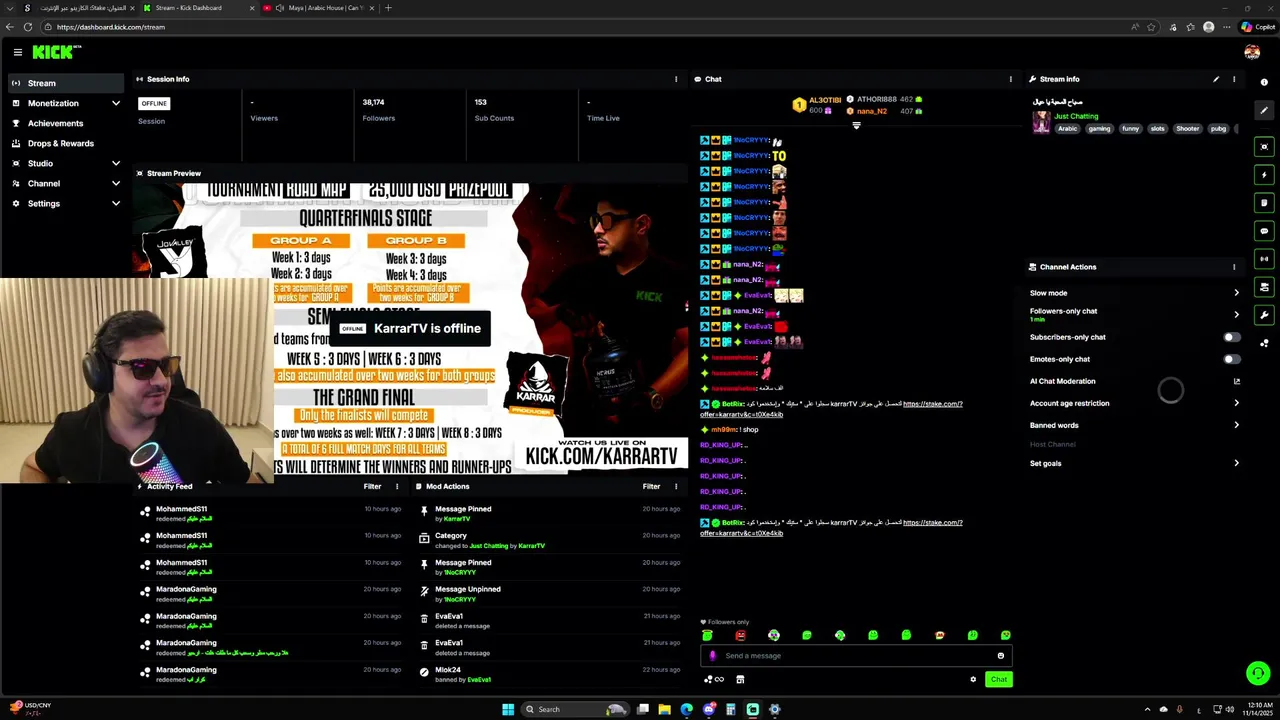Click the Just Chatting category thumbnail
Image resolution: width=1280 pixels, height=720 pixels.
coord(1041,122)
